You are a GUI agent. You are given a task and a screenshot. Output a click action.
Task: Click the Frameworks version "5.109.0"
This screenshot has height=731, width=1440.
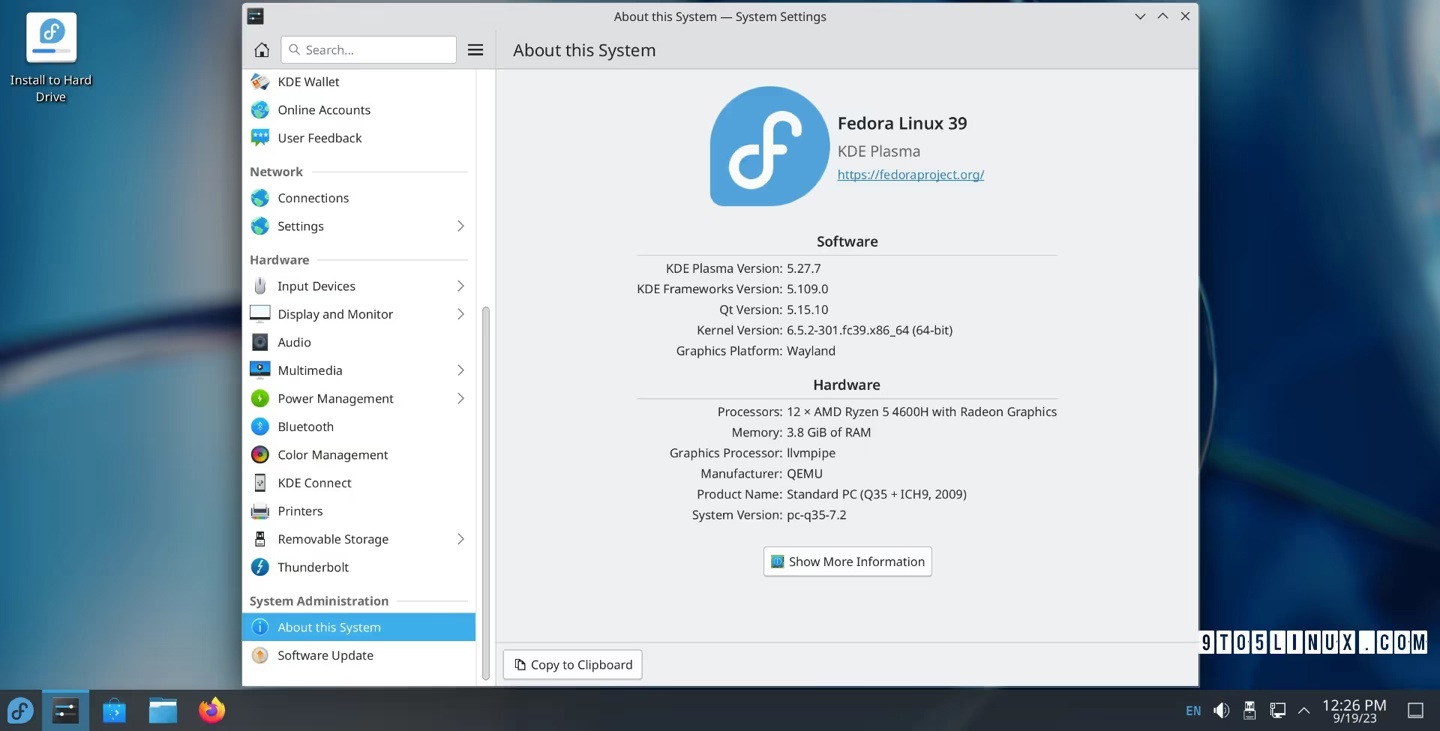(x=807, y=289)
